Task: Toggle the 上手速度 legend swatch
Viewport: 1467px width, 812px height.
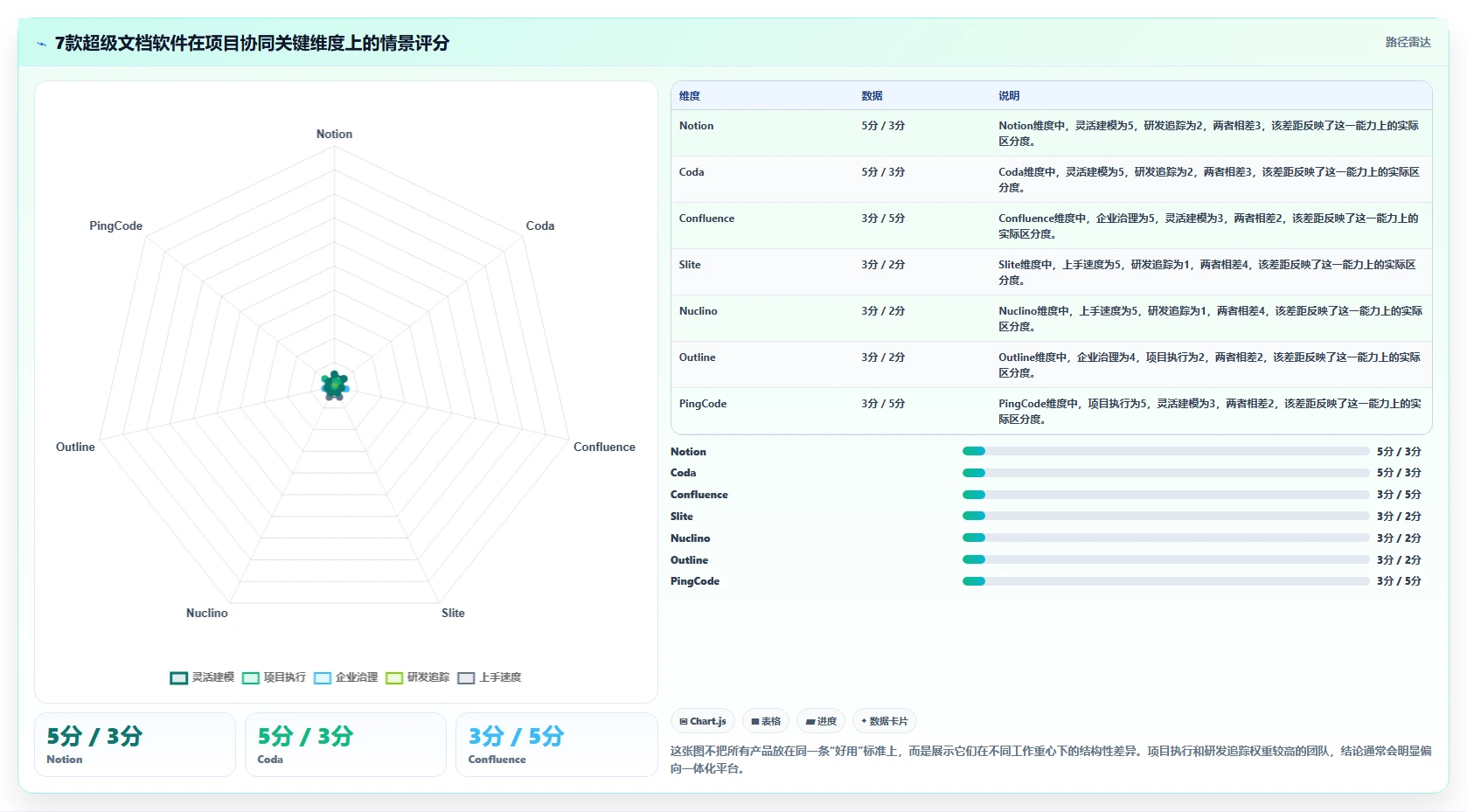Action: click(x=466, y=677)
